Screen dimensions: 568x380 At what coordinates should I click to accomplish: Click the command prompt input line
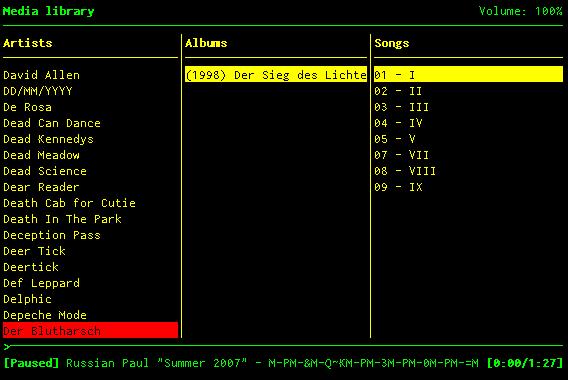(x=283, y=347)
